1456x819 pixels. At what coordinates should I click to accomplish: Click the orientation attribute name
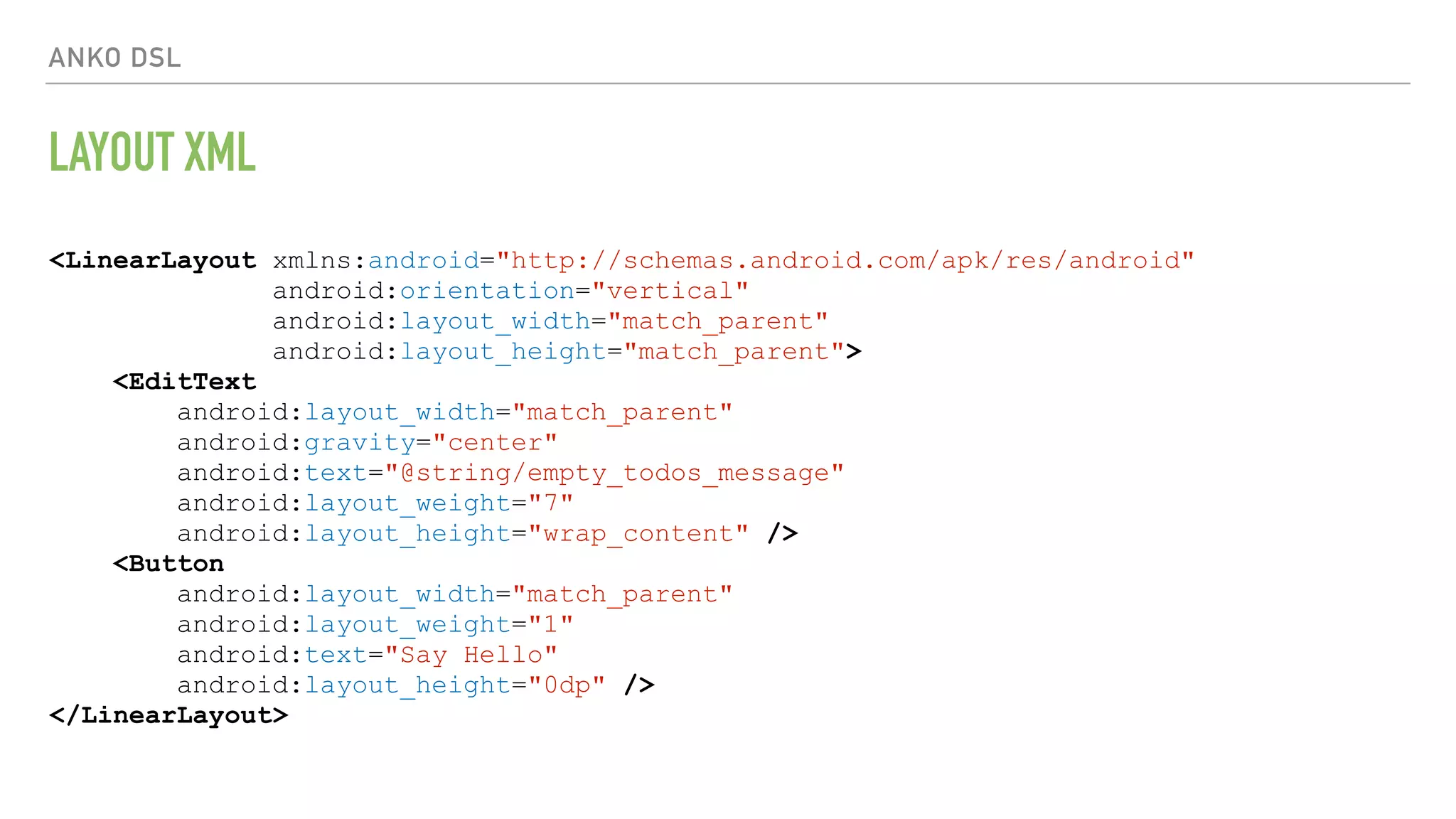point(487,291)
